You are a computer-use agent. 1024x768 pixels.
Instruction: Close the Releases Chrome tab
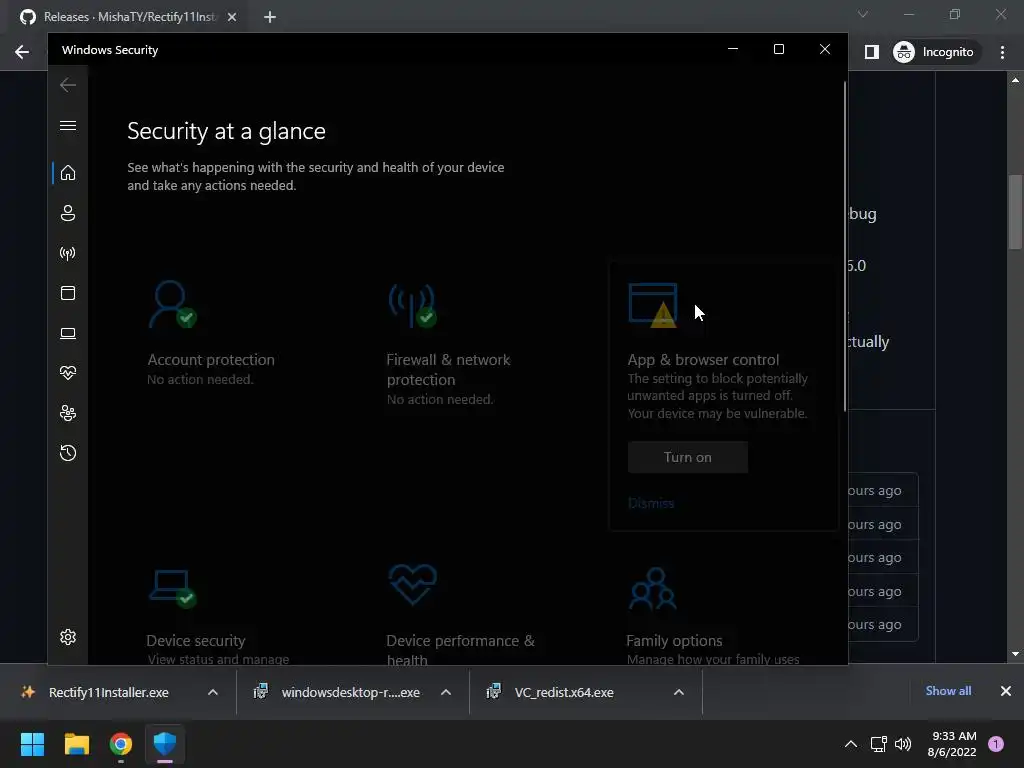tap(232, 17)
